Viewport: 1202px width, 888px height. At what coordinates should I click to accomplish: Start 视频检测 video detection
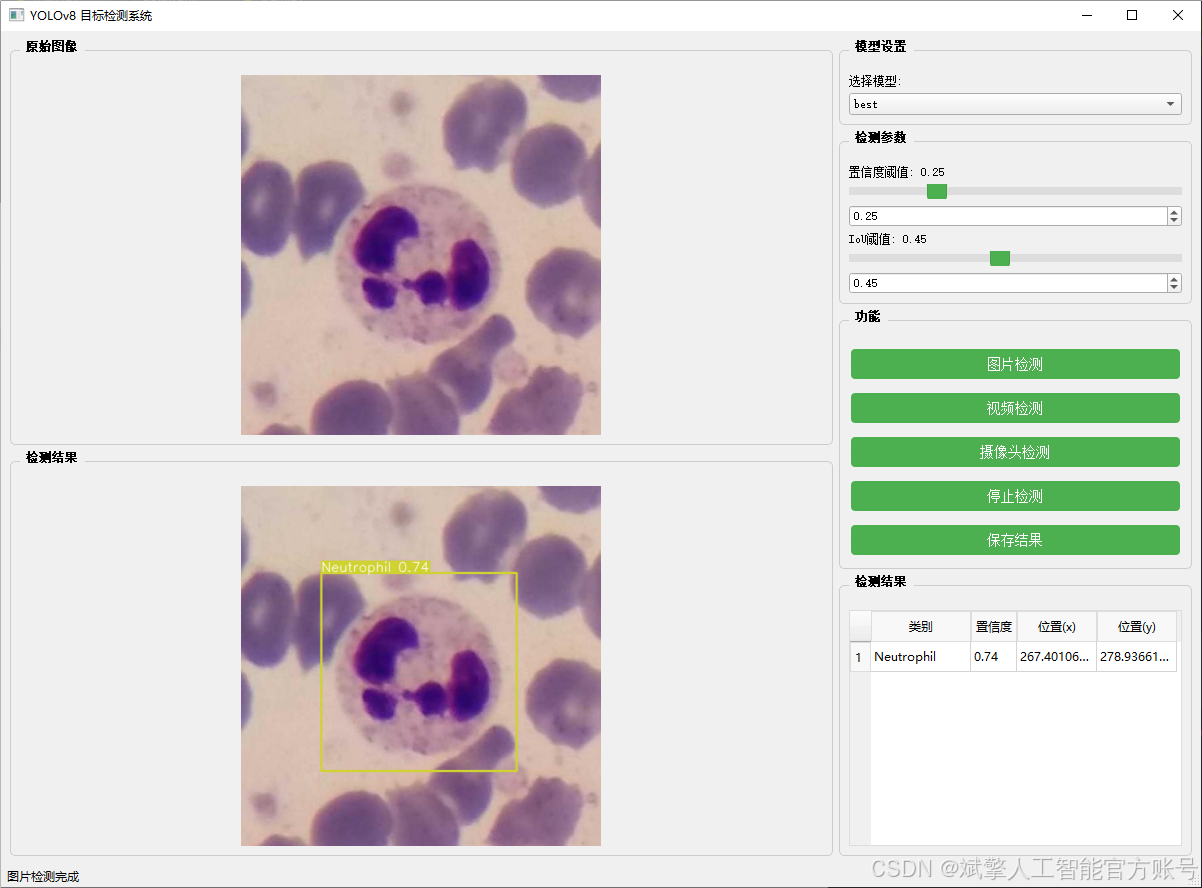1014,408
